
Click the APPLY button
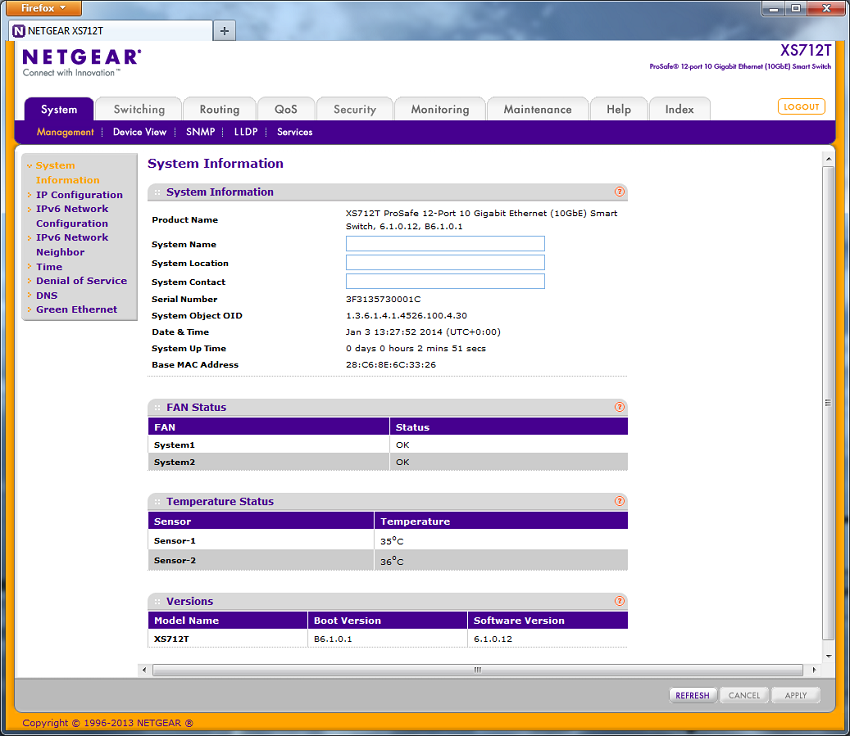[x=795, y=695]
